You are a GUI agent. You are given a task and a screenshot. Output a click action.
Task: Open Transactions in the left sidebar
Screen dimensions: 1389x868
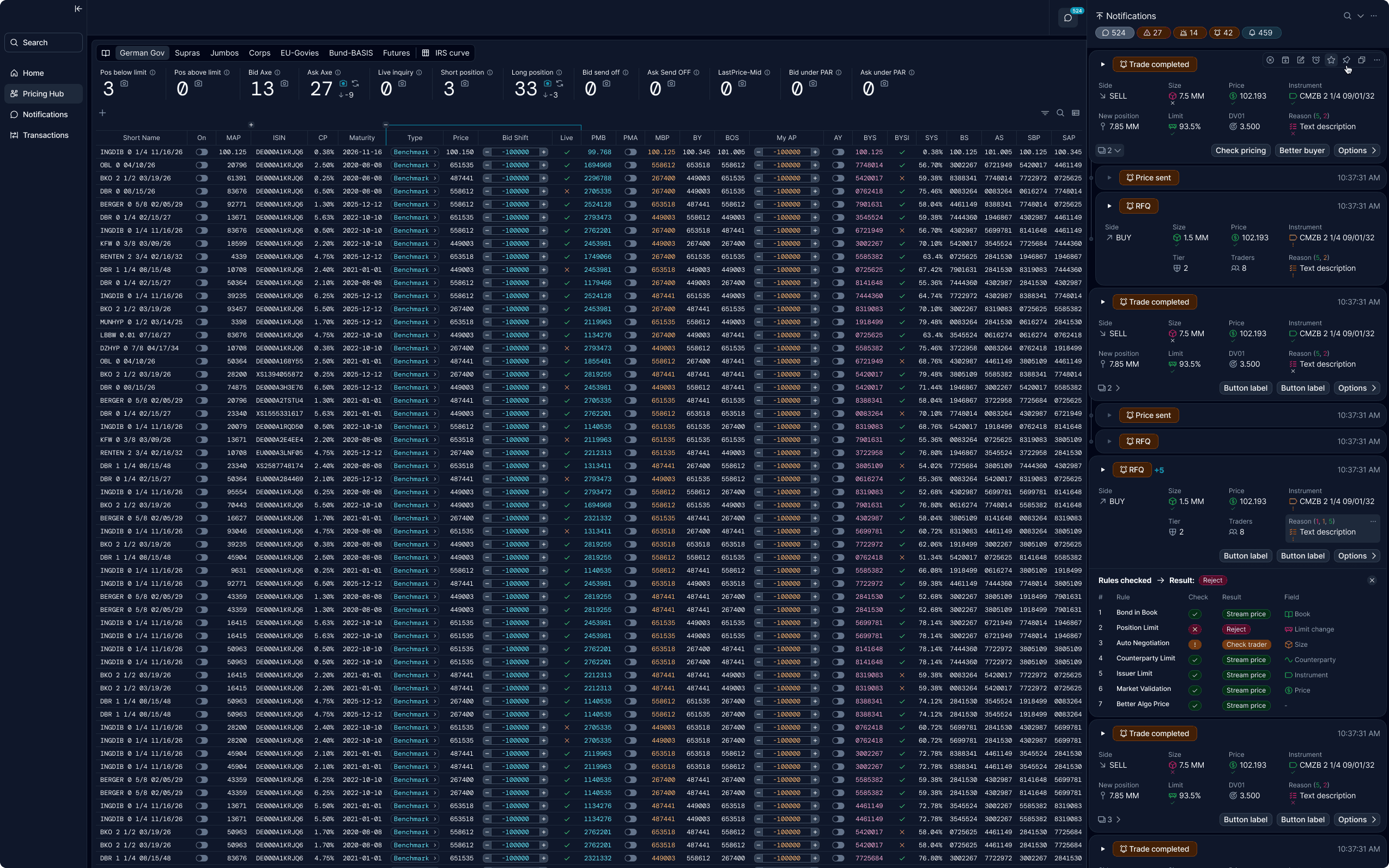(45, 136)
